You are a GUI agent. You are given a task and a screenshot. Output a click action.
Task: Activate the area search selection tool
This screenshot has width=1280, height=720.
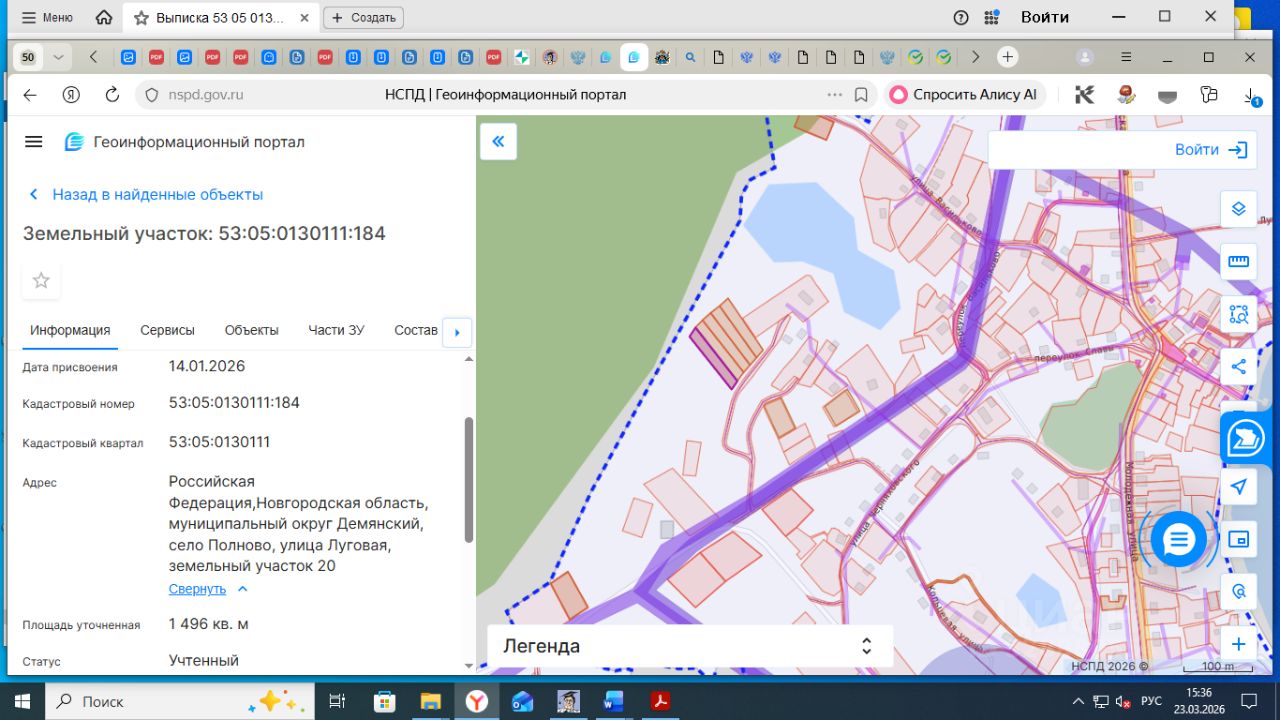(x=1238, y=314)
